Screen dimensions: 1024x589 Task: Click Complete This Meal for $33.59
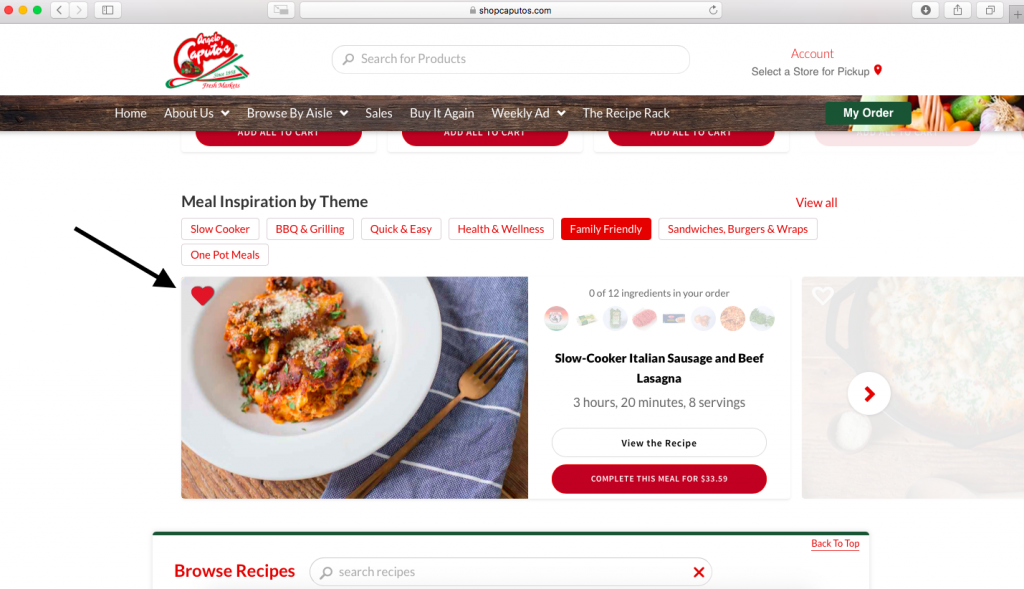pyautogui.click(x=659, y=479)
